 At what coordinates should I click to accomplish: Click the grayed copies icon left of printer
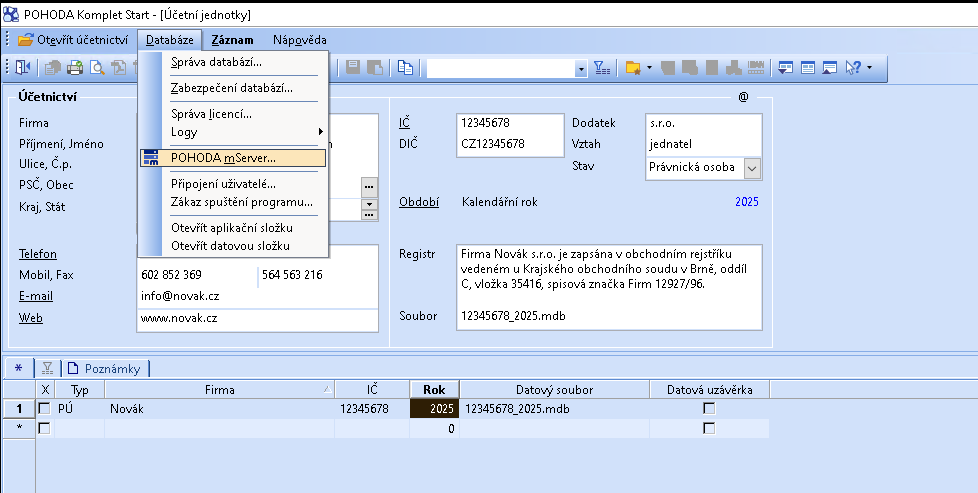click(52, 67)
